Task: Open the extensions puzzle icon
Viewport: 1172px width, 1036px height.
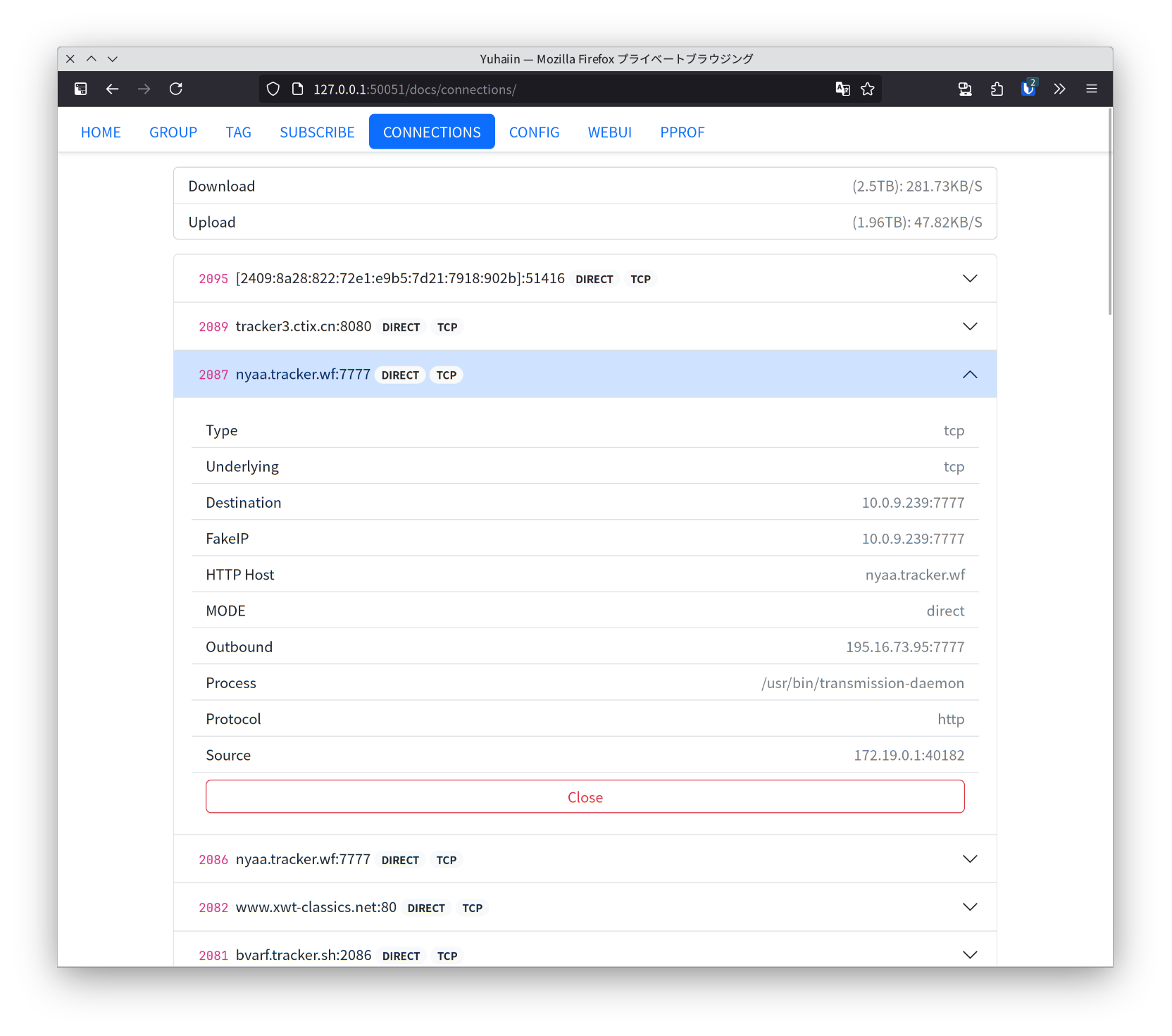Action: tap(997, 89)
